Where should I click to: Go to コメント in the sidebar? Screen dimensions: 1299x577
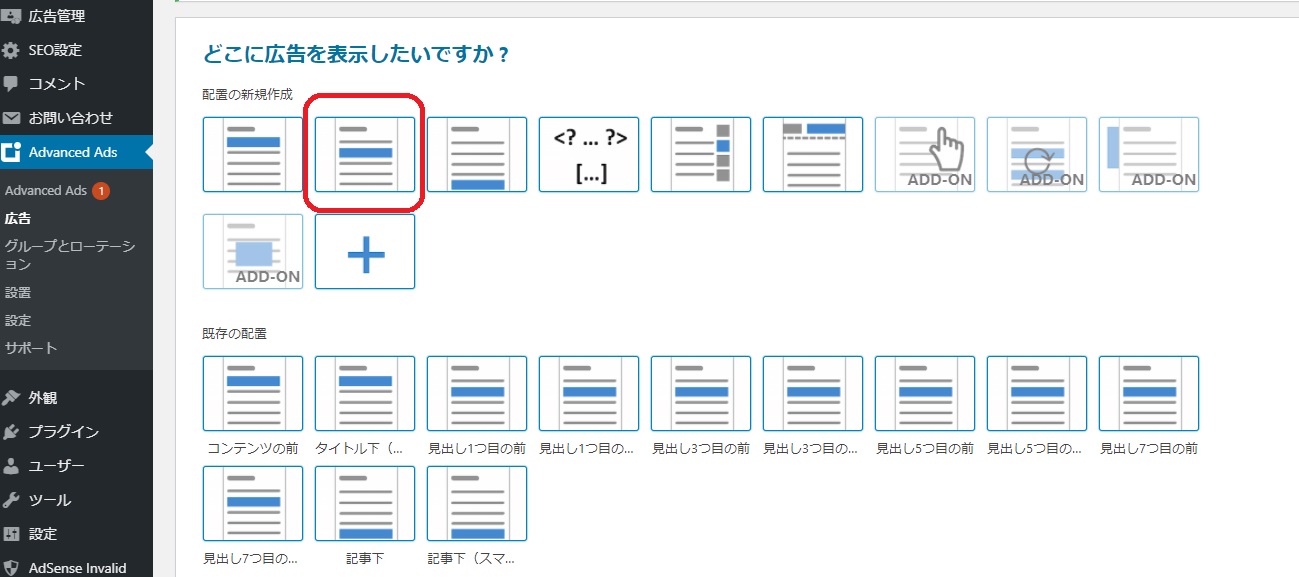click(56, 84)
